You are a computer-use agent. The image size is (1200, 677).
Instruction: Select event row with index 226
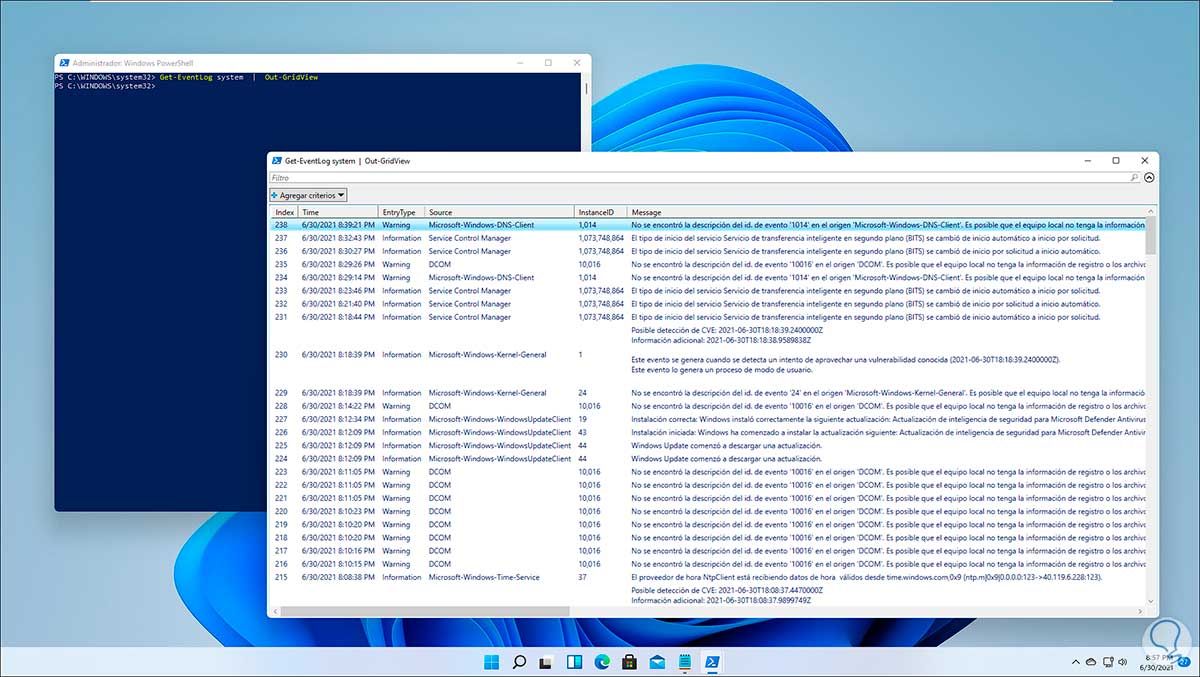(708, 432)
